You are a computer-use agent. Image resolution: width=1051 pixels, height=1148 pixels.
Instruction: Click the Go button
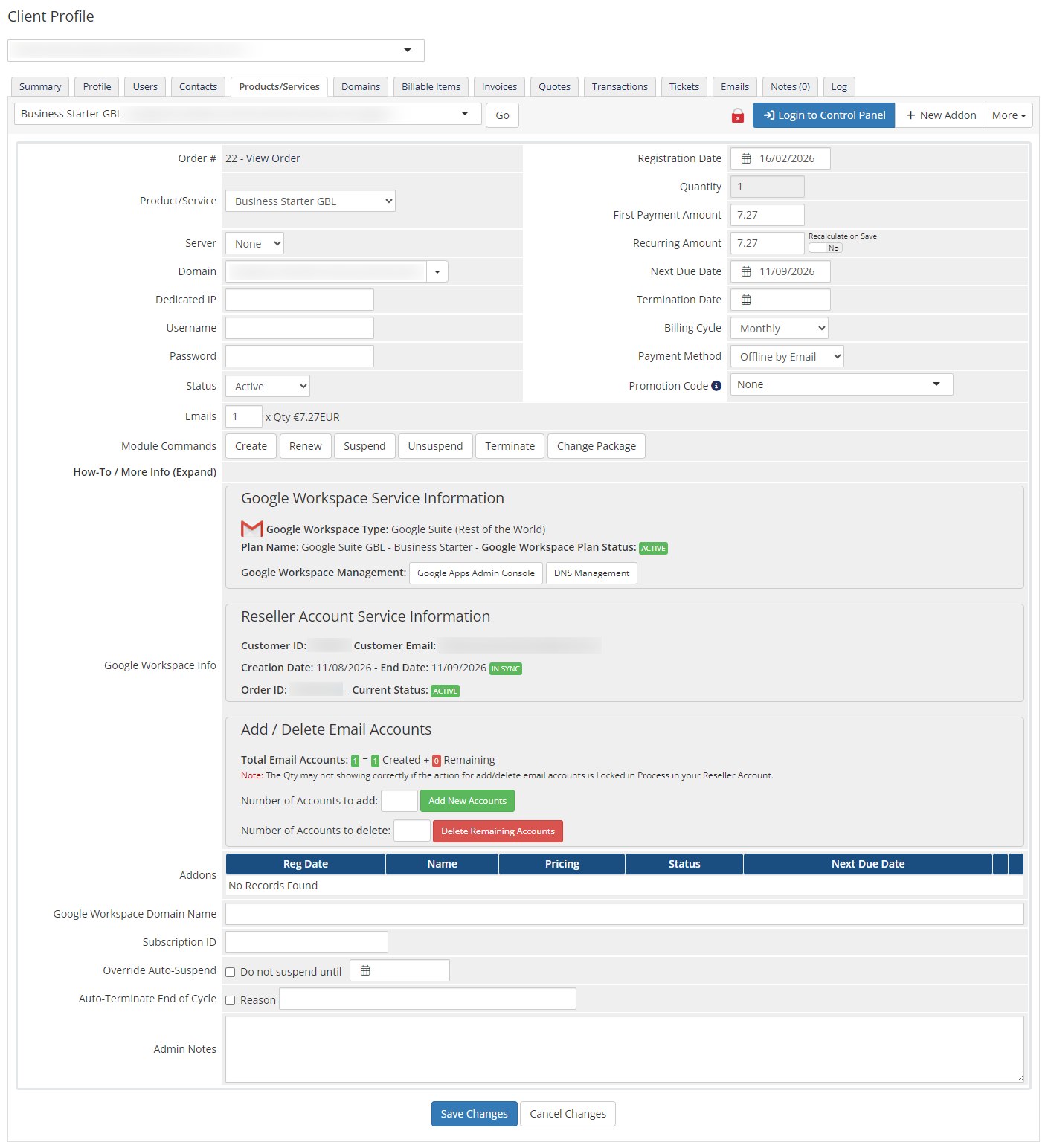(x=502, y=115)
